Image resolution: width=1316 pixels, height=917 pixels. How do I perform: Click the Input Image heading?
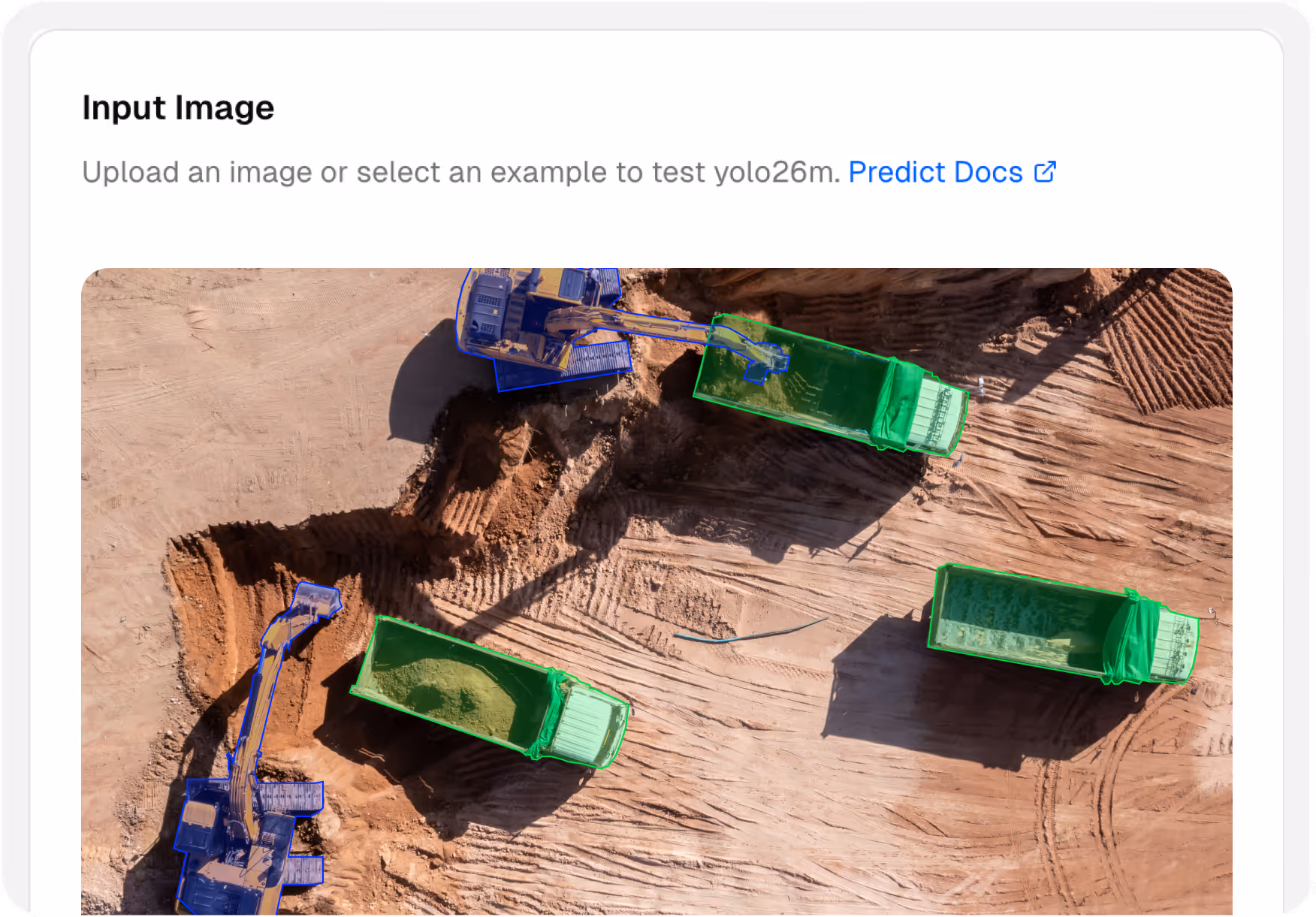click(177, 107)
